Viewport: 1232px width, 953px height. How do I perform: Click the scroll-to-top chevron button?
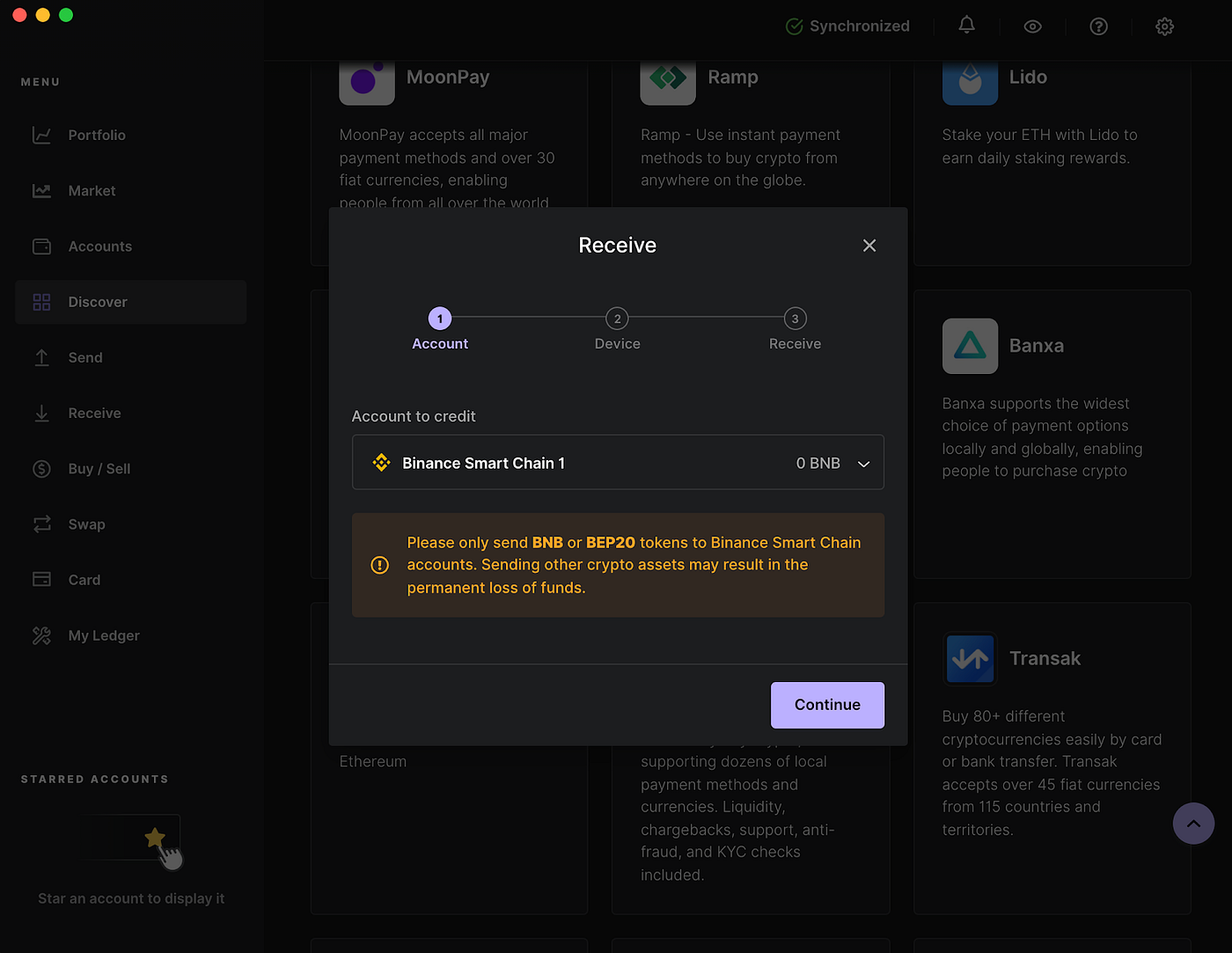click(1193, 823)
